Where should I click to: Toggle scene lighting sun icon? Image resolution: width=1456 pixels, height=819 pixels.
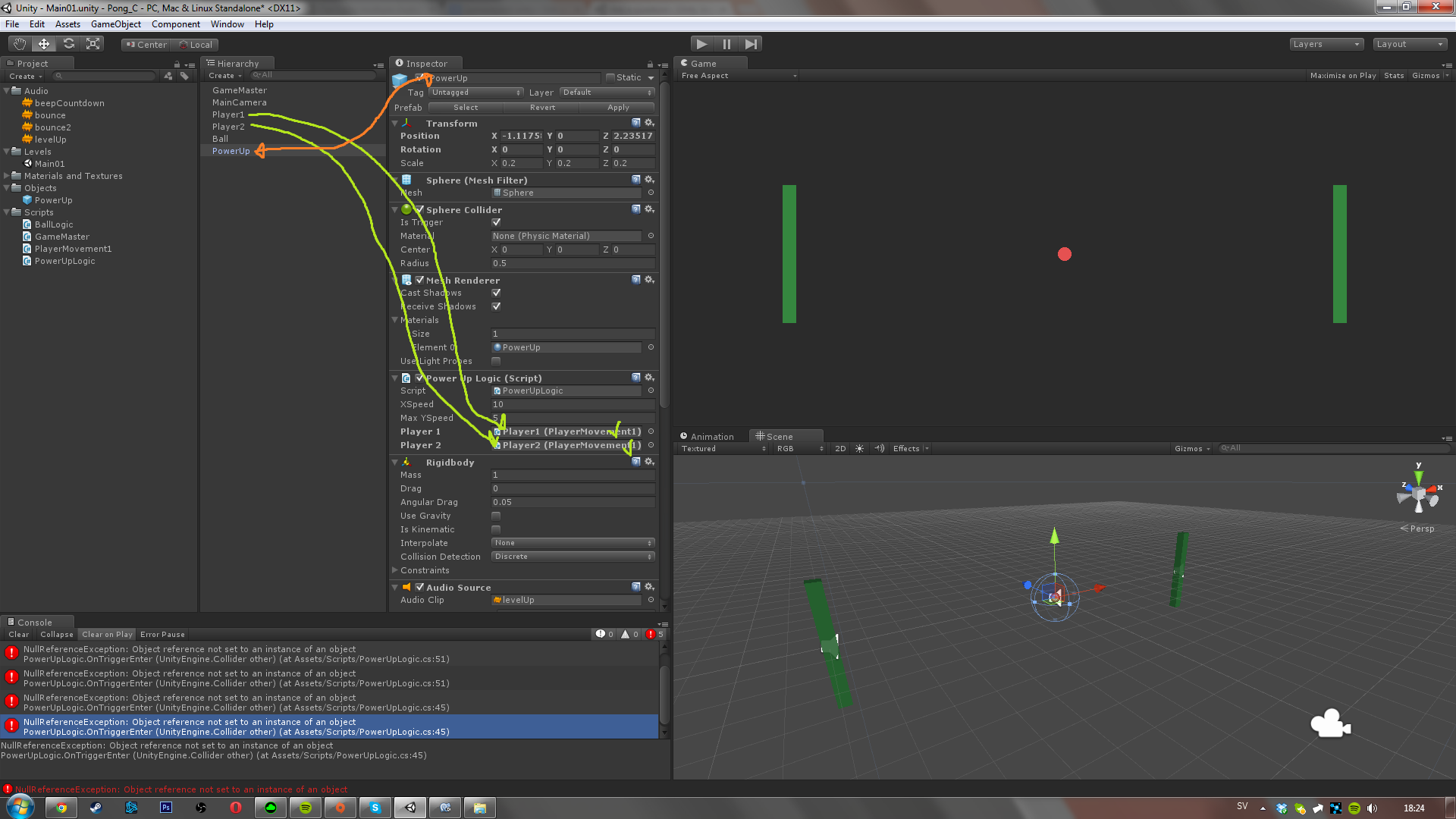click(x=859, y=448)
